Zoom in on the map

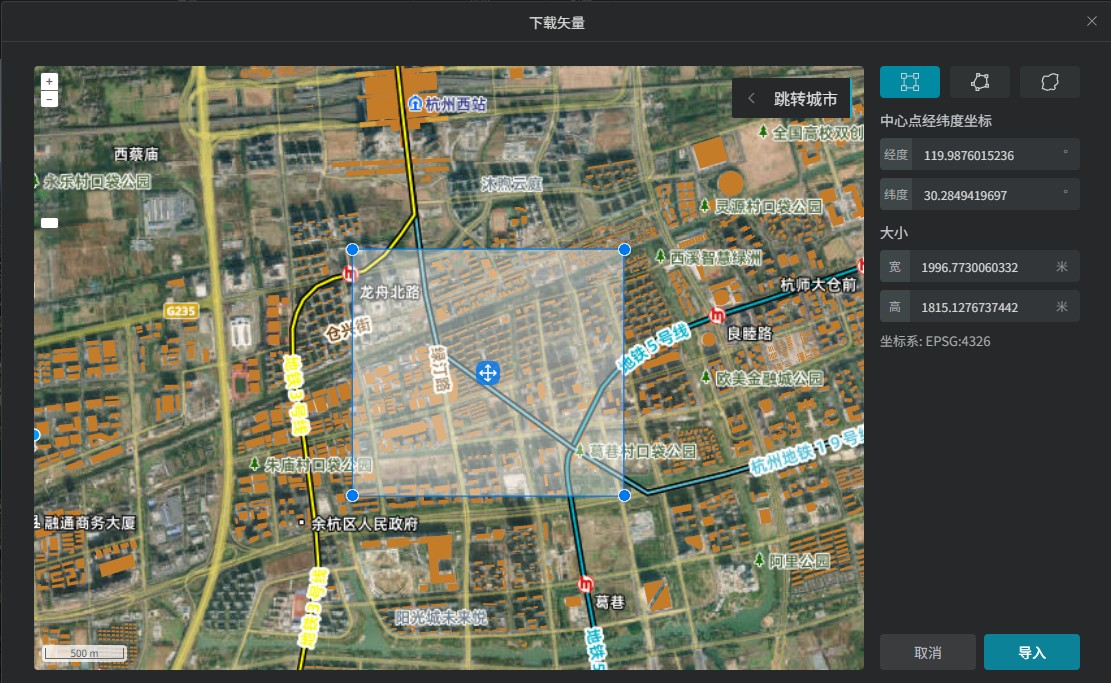coord(50,81)
